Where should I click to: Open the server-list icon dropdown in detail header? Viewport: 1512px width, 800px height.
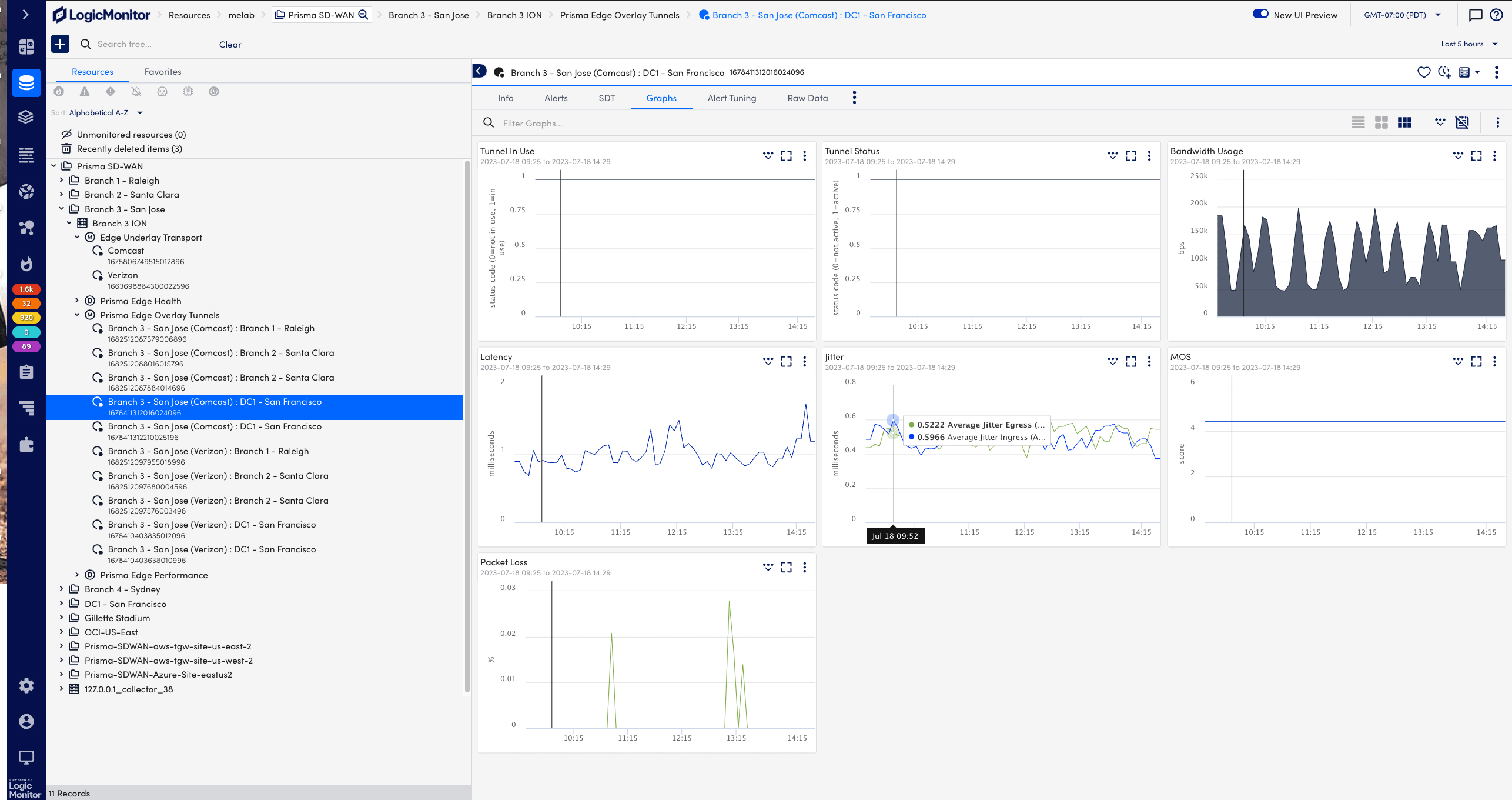(x=1469, y=72)
